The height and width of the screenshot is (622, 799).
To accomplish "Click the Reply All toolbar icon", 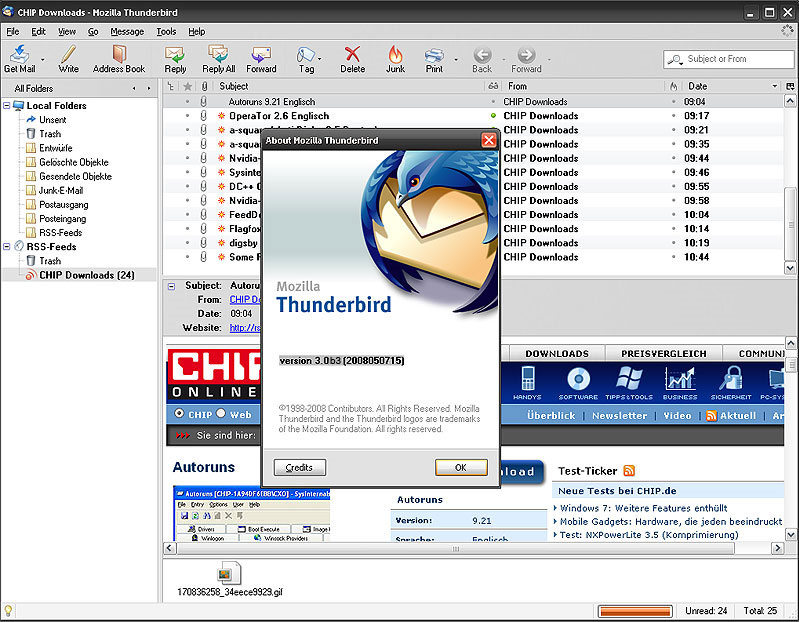I will 218,54.
